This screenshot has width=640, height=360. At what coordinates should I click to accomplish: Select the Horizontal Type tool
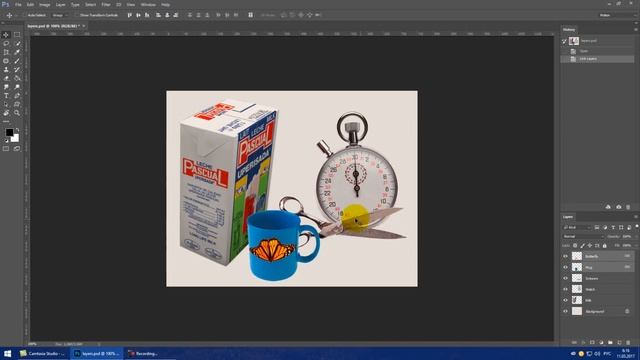(x=6, y=96)
